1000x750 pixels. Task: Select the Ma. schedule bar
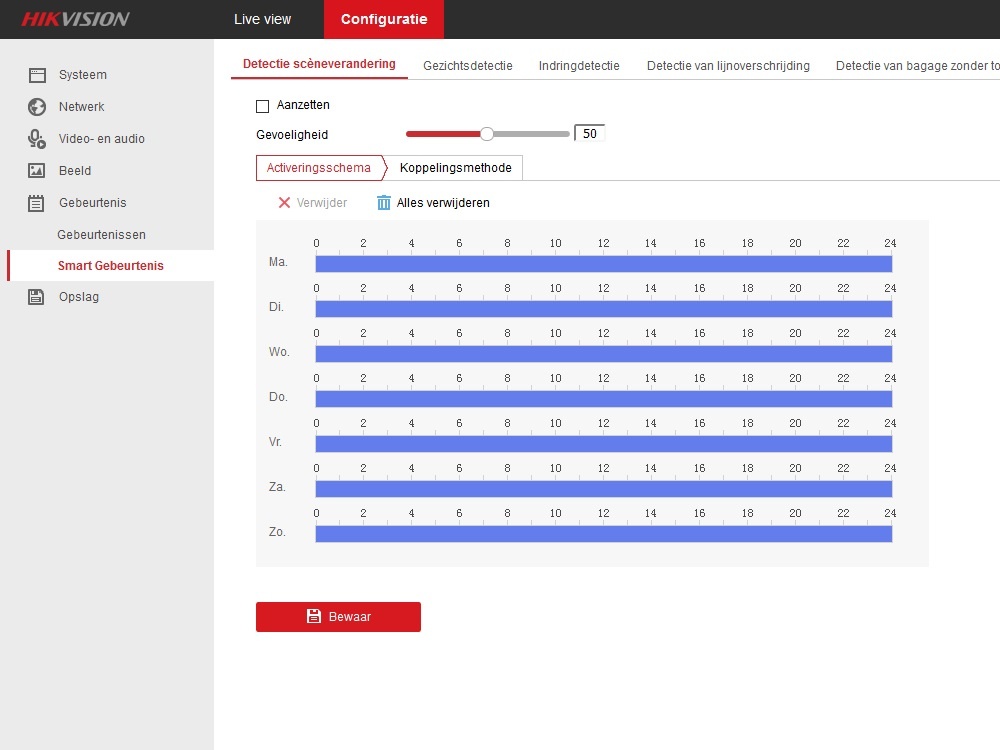(x=603, y=263)
